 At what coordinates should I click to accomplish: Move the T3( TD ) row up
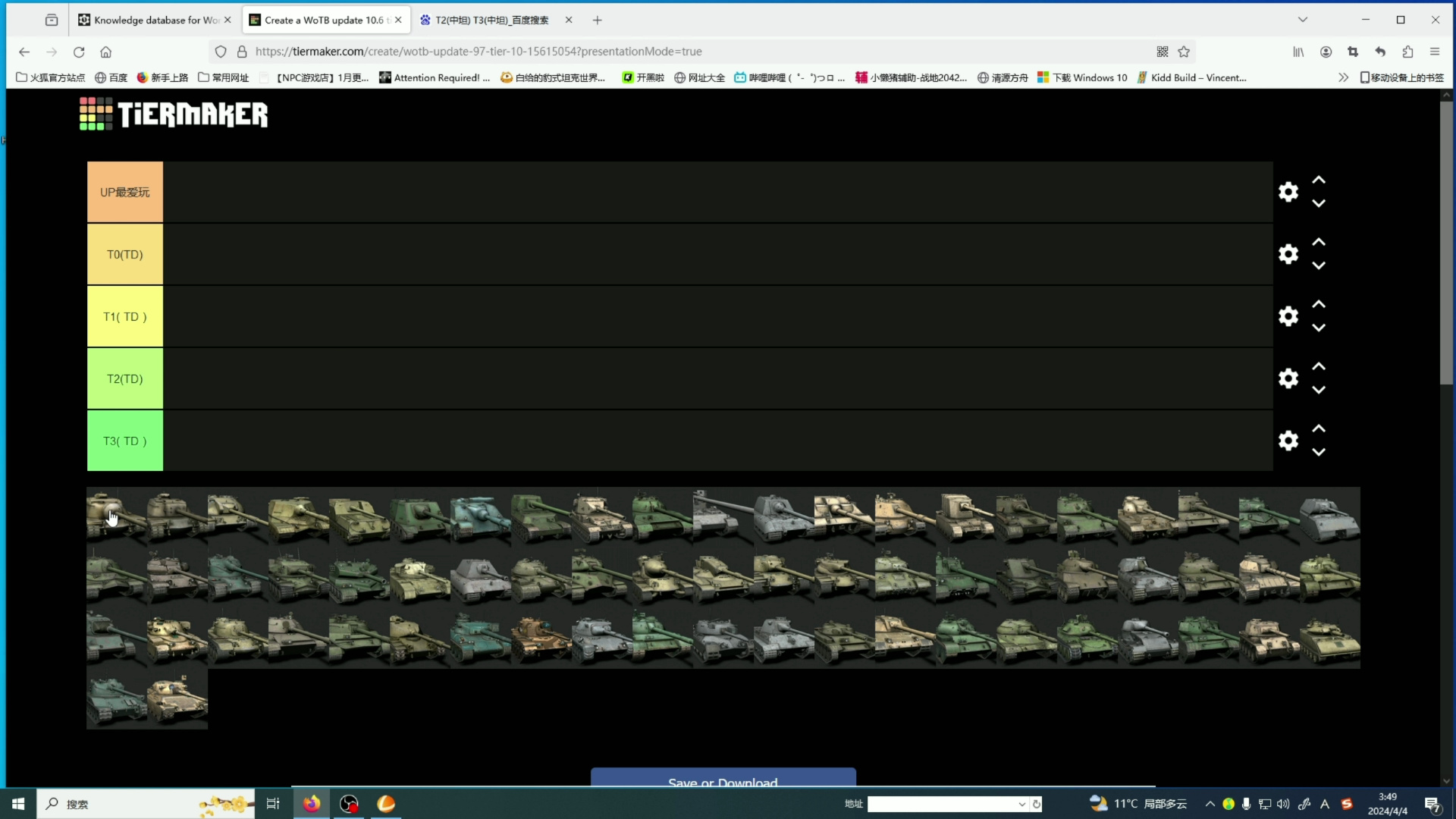tap(1319, 429)
